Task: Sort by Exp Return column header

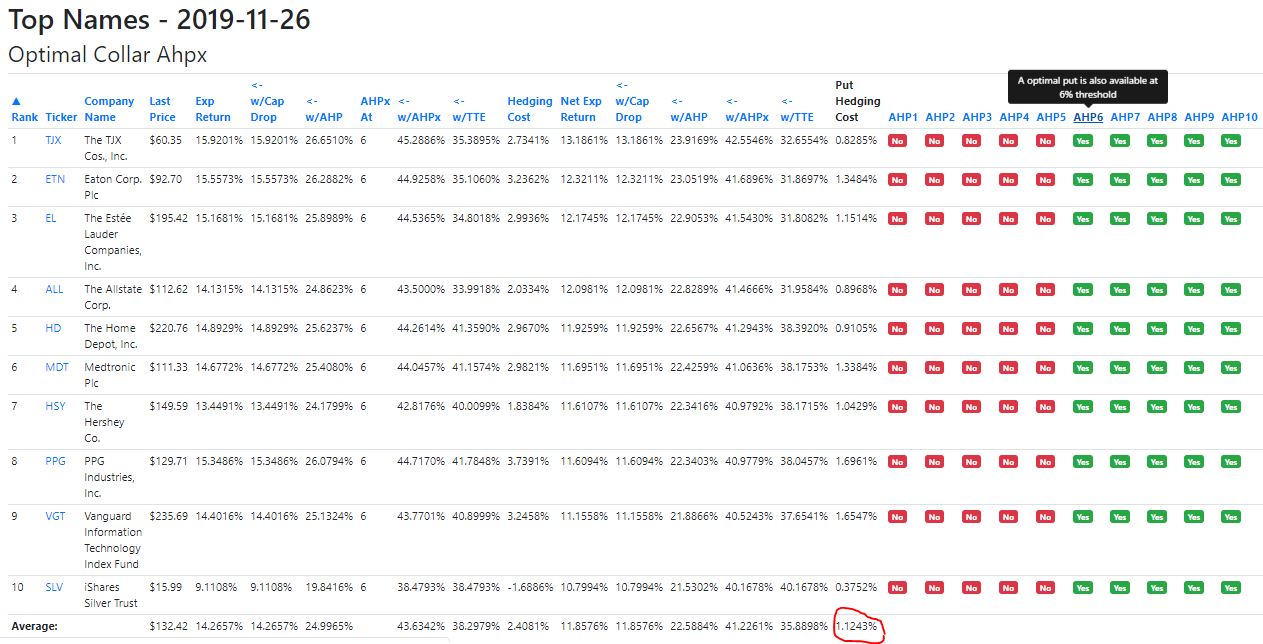Action: (212, 109)
